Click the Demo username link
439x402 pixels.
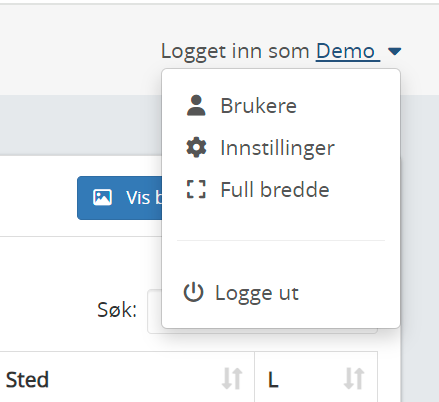point(348,51)
